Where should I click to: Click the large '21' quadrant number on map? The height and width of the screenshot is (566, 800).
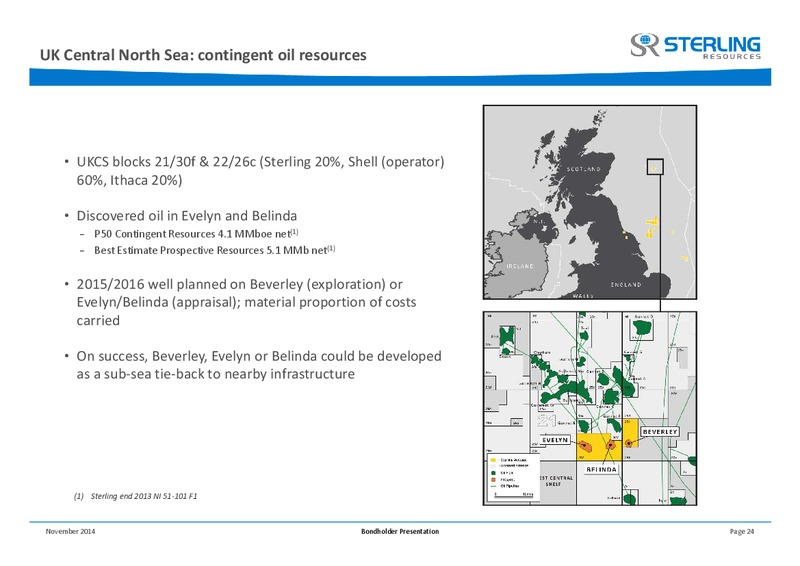(547, 420)
